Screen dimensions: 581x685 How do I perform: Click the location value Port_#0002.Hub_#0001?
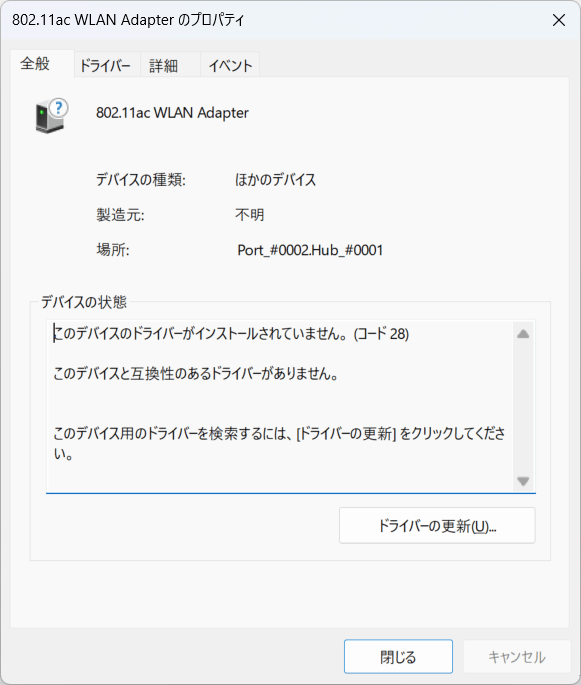click(x=310, y=250)
